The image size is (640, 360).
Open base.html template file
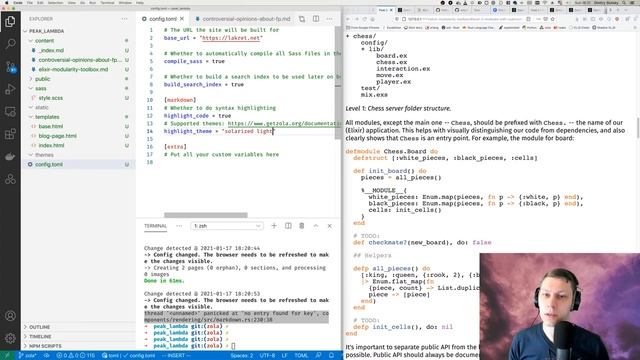pyautogui.click(x=51, y=127)
